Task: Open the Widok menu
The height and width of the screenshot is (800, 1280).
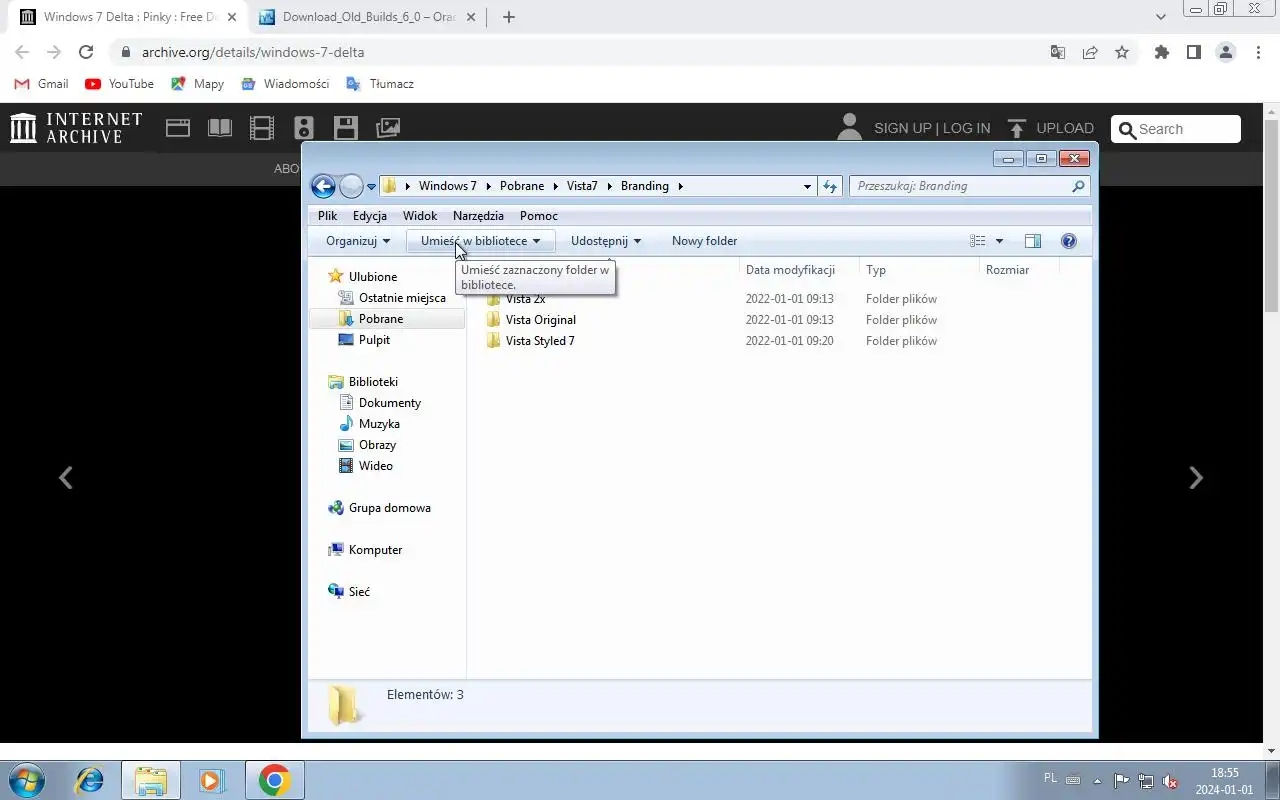Action: click(x=420, y=216)
